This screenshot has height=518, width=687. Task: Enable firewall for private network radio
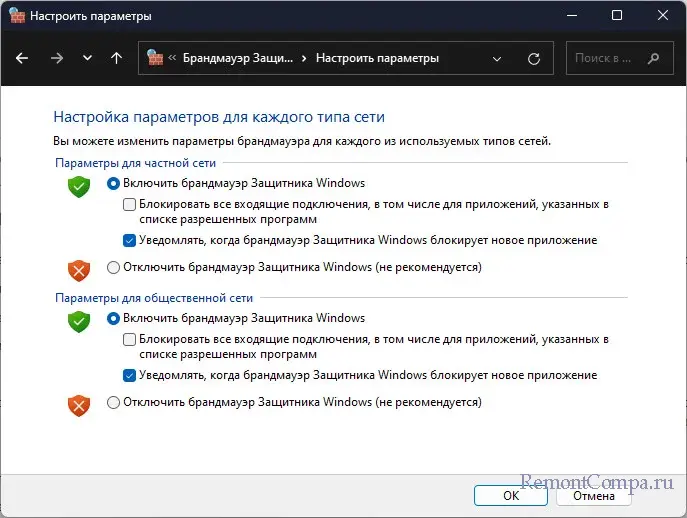[x=113, y=183]
